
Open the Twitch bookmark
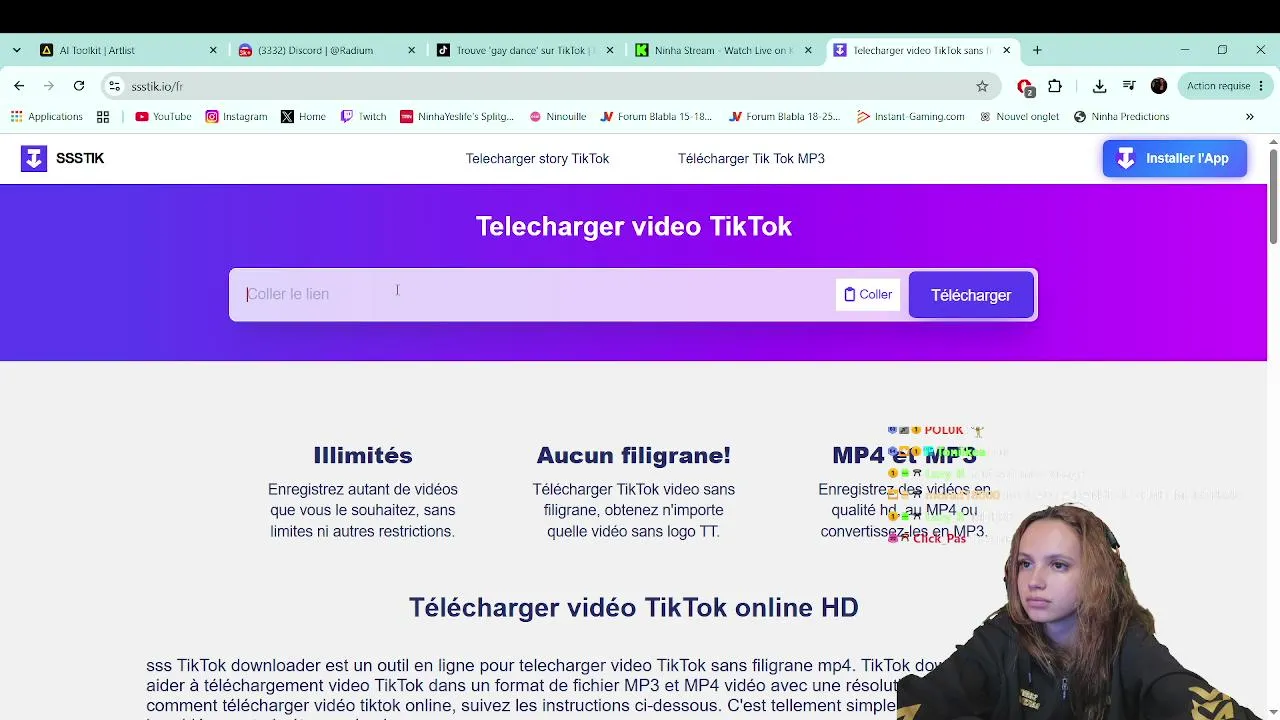point(363,117)
